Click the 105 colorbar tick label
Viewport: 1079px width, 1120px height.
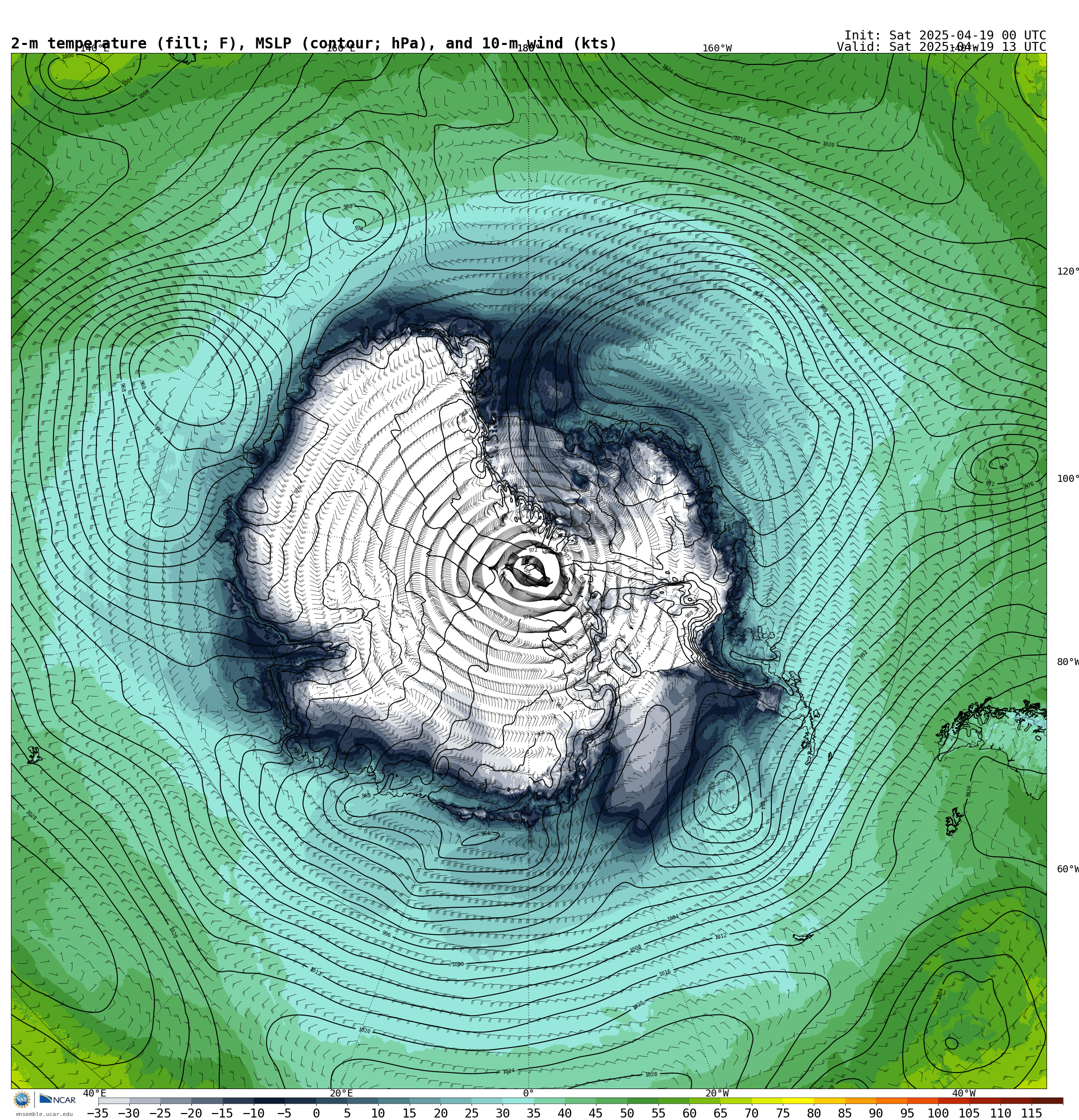(x=969, y=1114)
